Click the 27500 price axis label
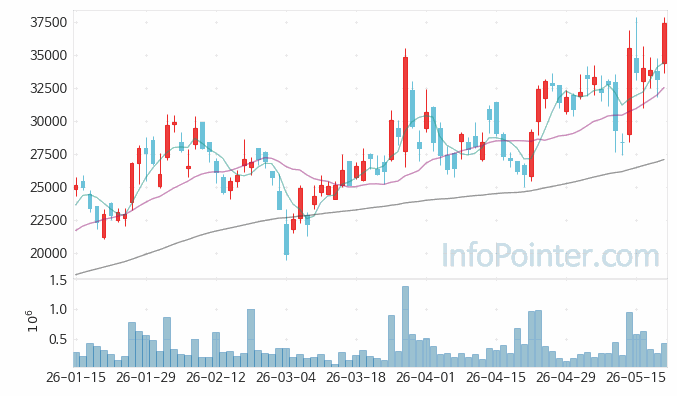This screenshot has height=396, width=677. click(48, 154)
